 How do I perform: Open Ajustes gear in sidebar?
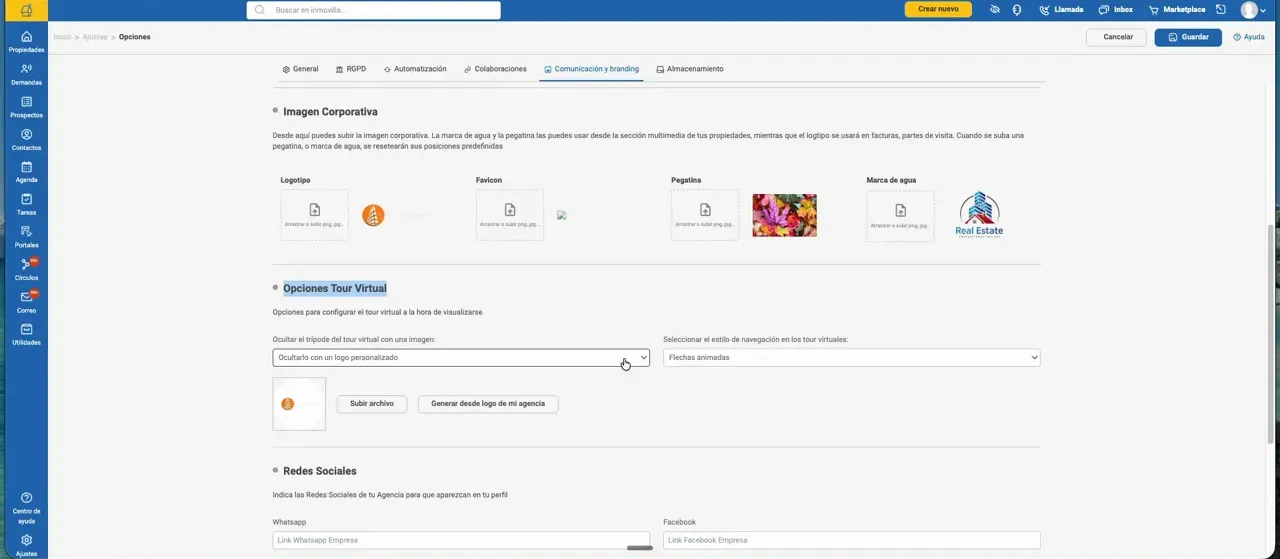pos(26,545)
